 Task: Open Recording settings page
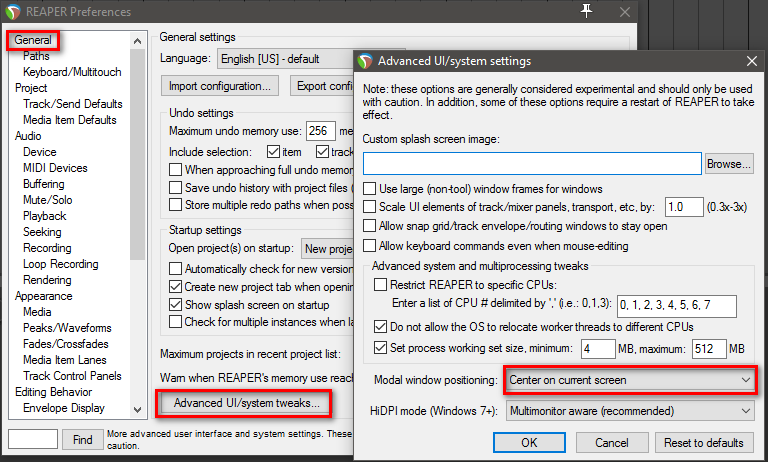pos(47,248)
